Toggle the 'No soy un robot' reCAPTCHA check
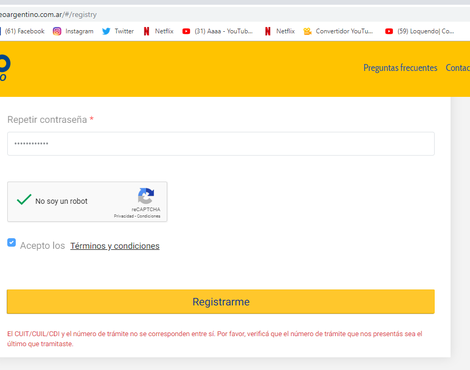 (x=24, y=200)
